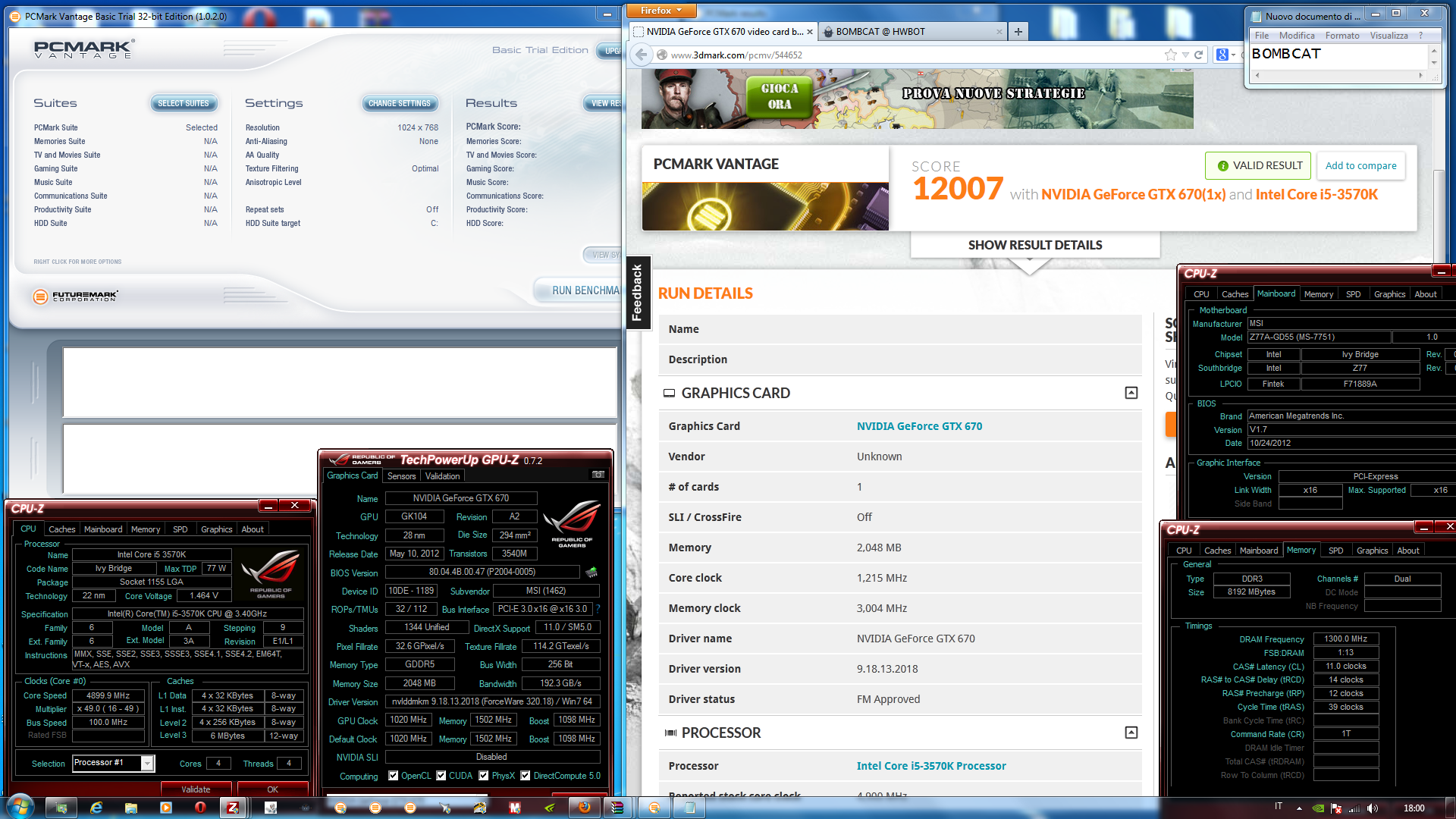
Task: Click OK button in CPU-Z window
Action: click(x=272, y=789)
